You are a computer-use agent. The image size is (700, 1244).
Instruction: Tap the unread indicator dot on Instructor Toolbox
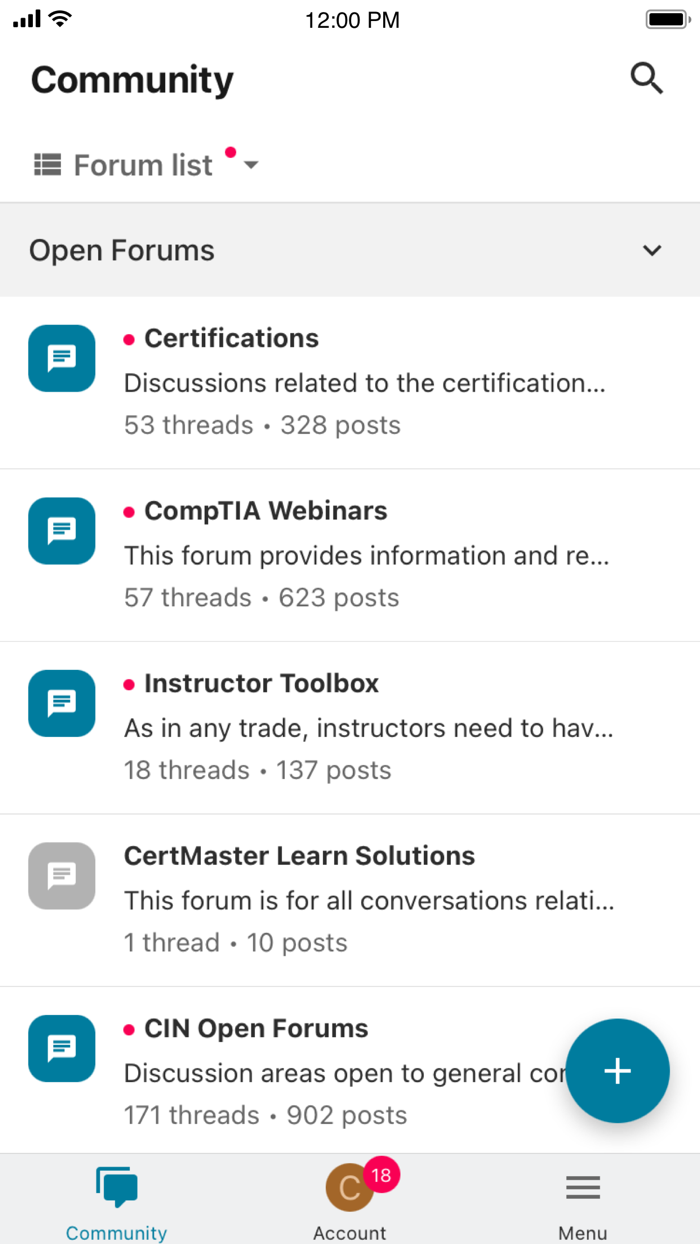point(128,683)
